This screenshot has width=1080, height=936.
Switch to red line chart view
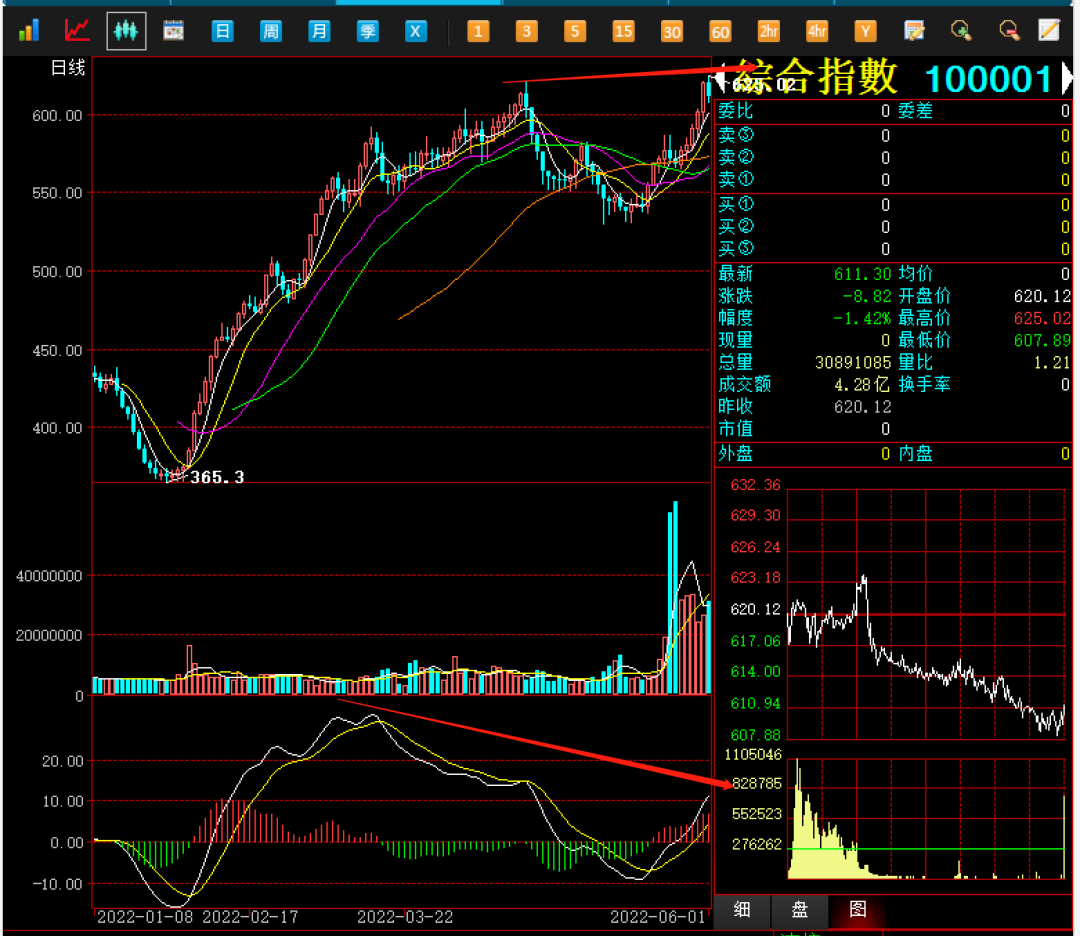[x=76, y=30]
